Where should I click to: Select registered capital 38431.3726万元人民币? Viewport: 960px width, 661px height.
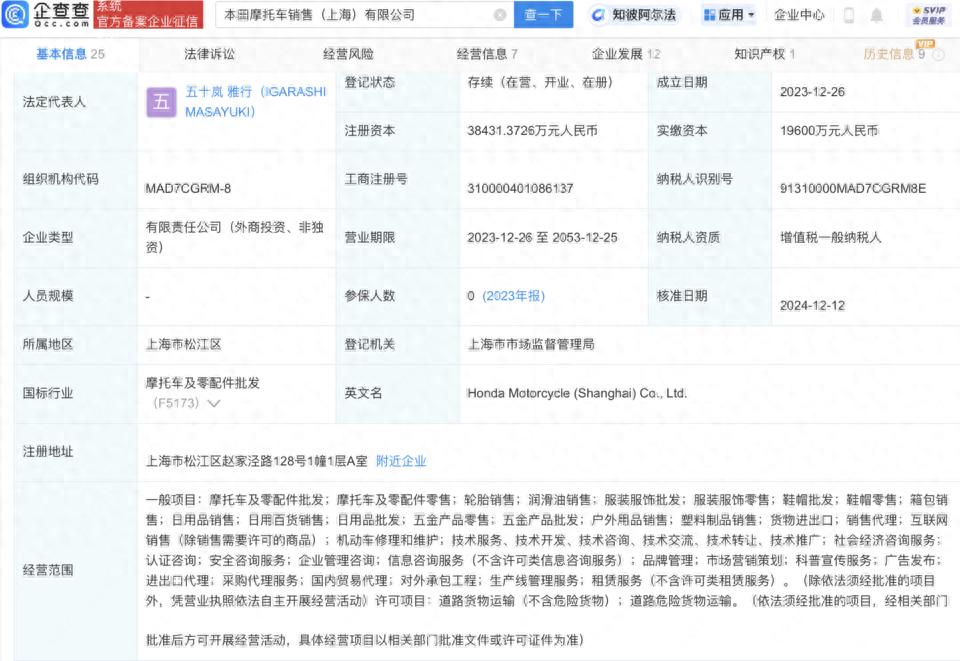pyautogui.click(x=532, y=131)
